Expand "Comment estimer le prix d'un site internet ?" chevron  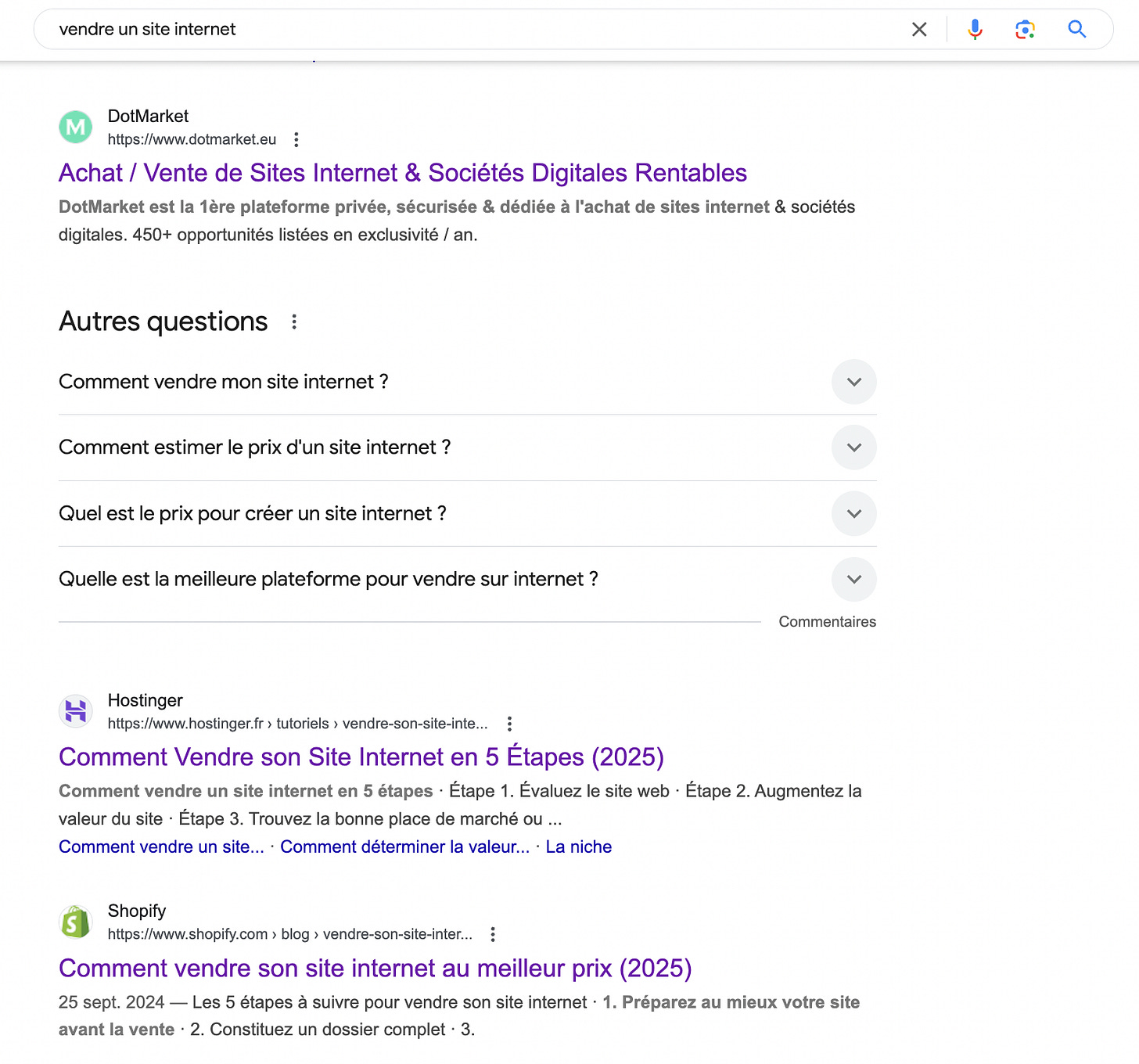click(x=854, y=448)
